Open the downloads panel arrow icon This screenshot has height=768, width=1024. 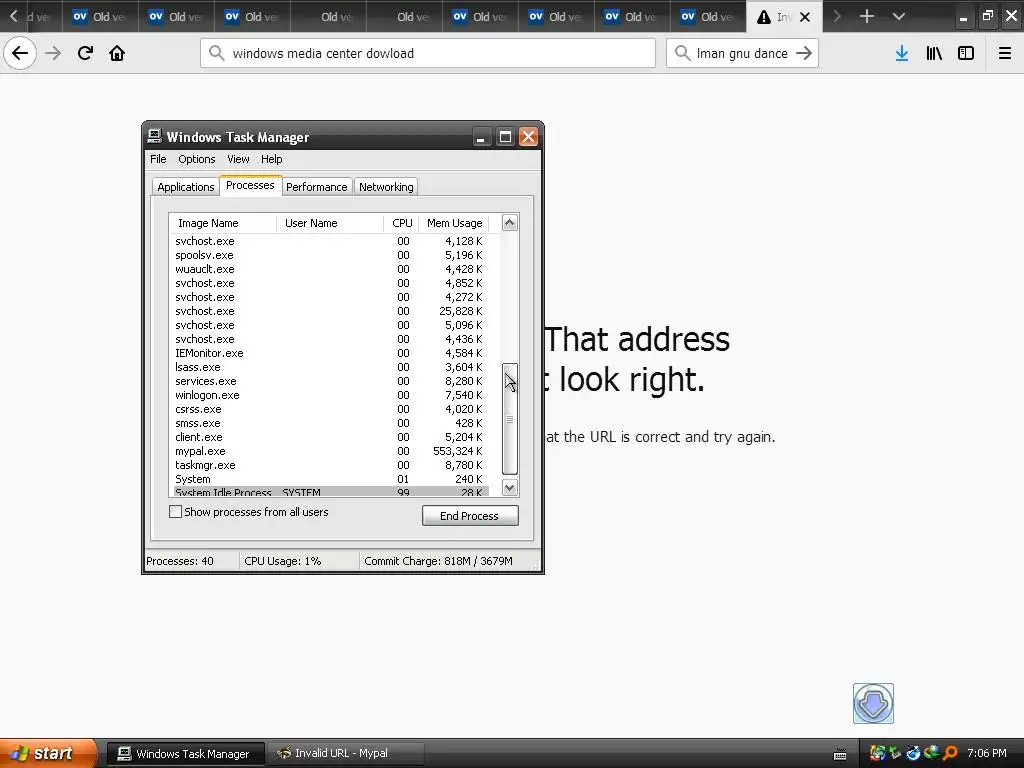pos(902,54)
